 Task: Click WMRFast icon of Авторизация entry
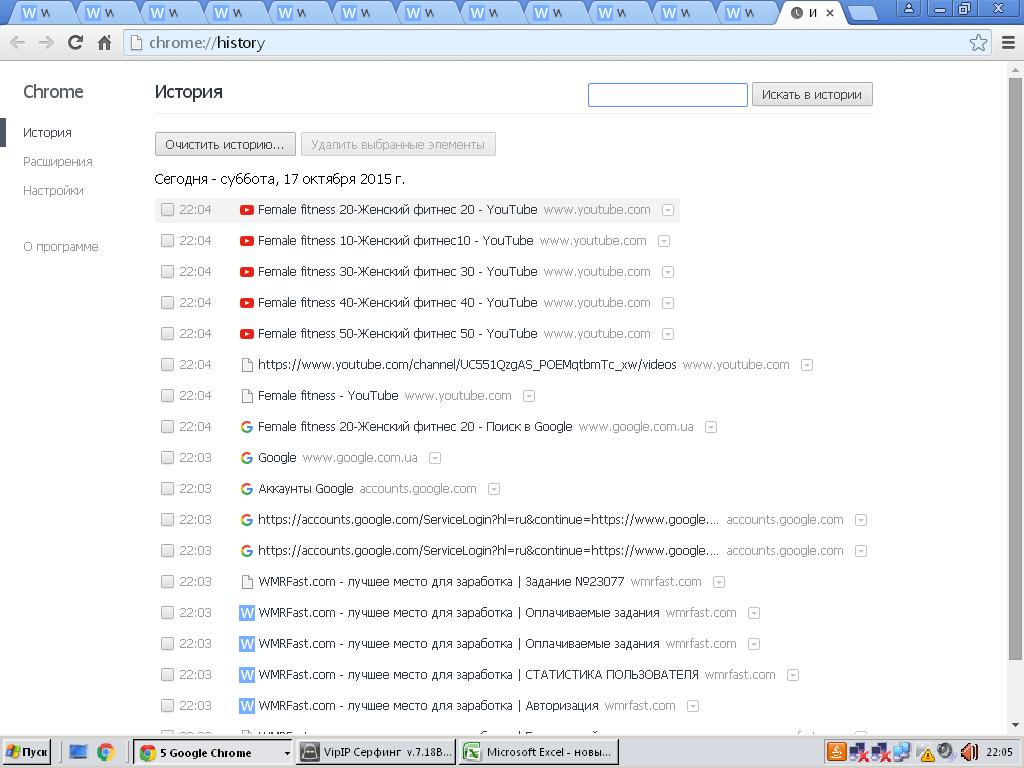[246, 706]
